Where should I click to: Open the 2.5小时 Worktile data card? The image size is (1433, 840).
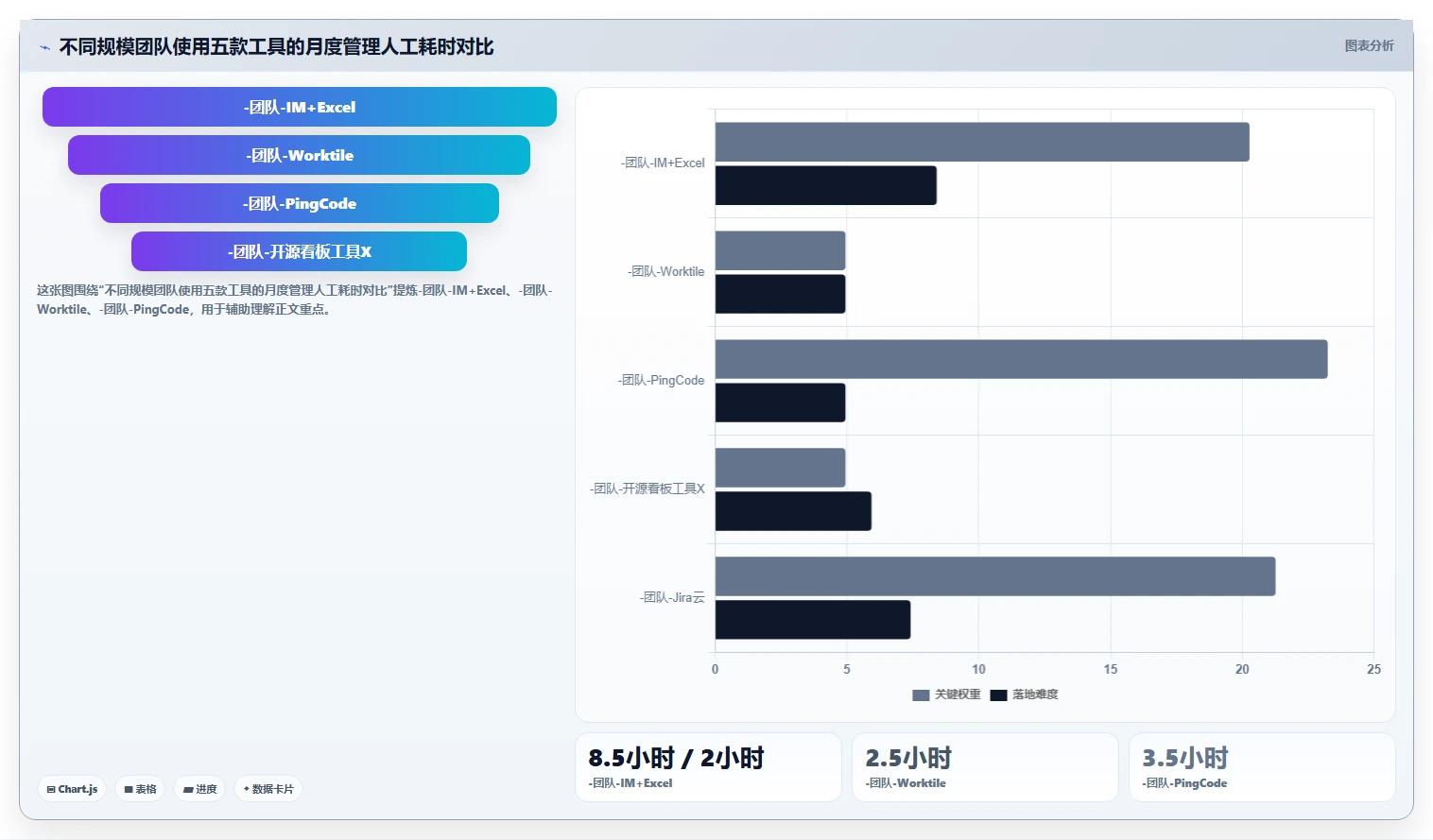pos(985,767)
